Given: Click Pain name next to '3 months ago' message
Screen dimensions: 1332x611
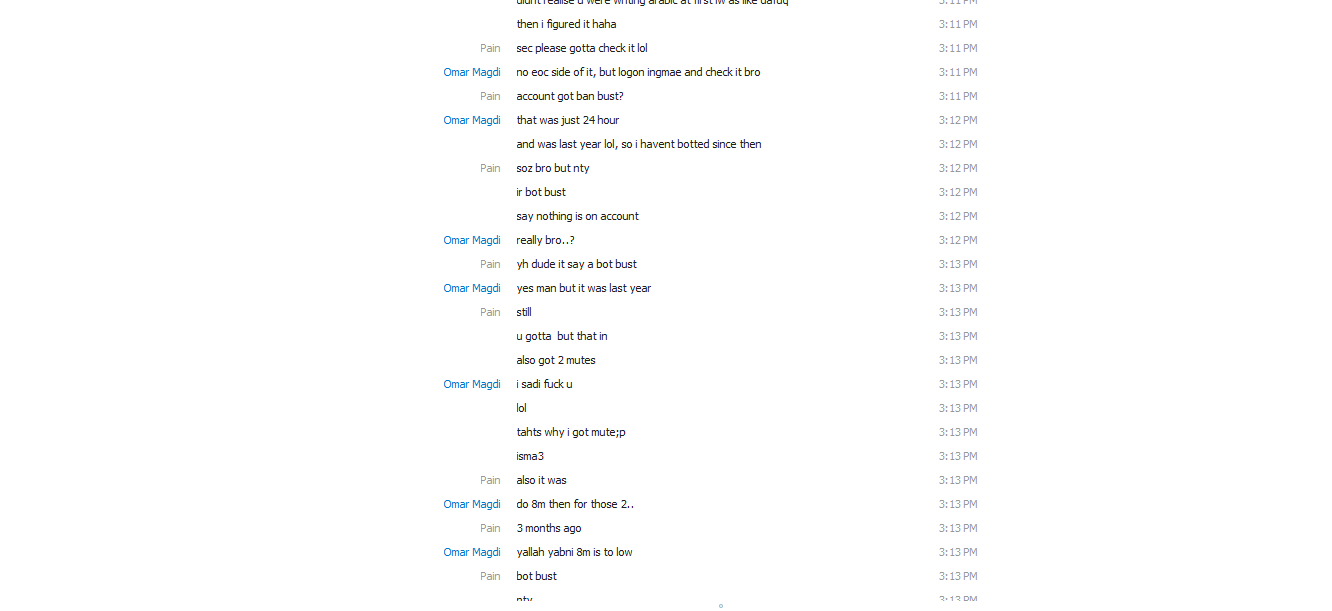Looking at the screenshot, I should pyautogui.click(x=490, y=528).
